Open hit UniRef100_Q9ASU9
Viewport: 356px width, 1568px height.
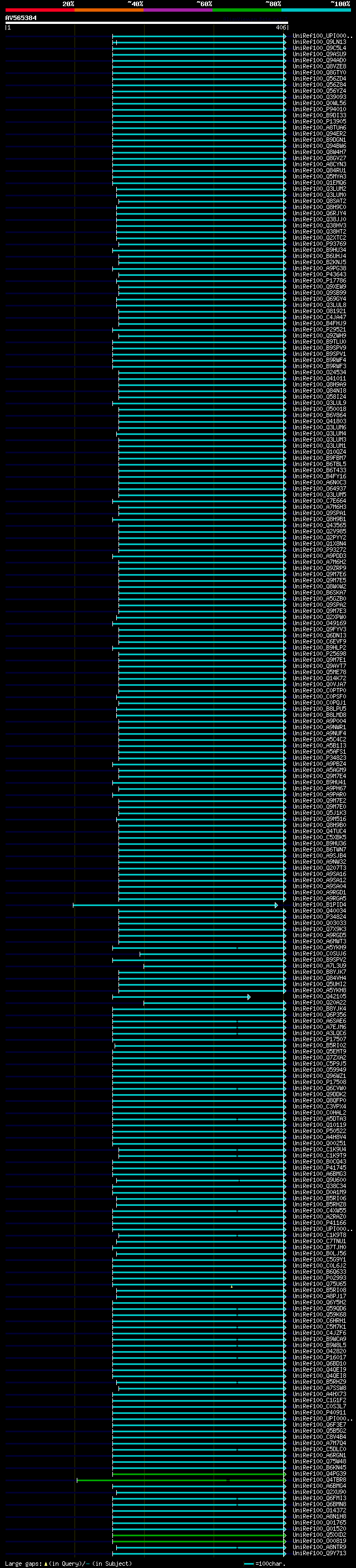[x=319, y=54]
